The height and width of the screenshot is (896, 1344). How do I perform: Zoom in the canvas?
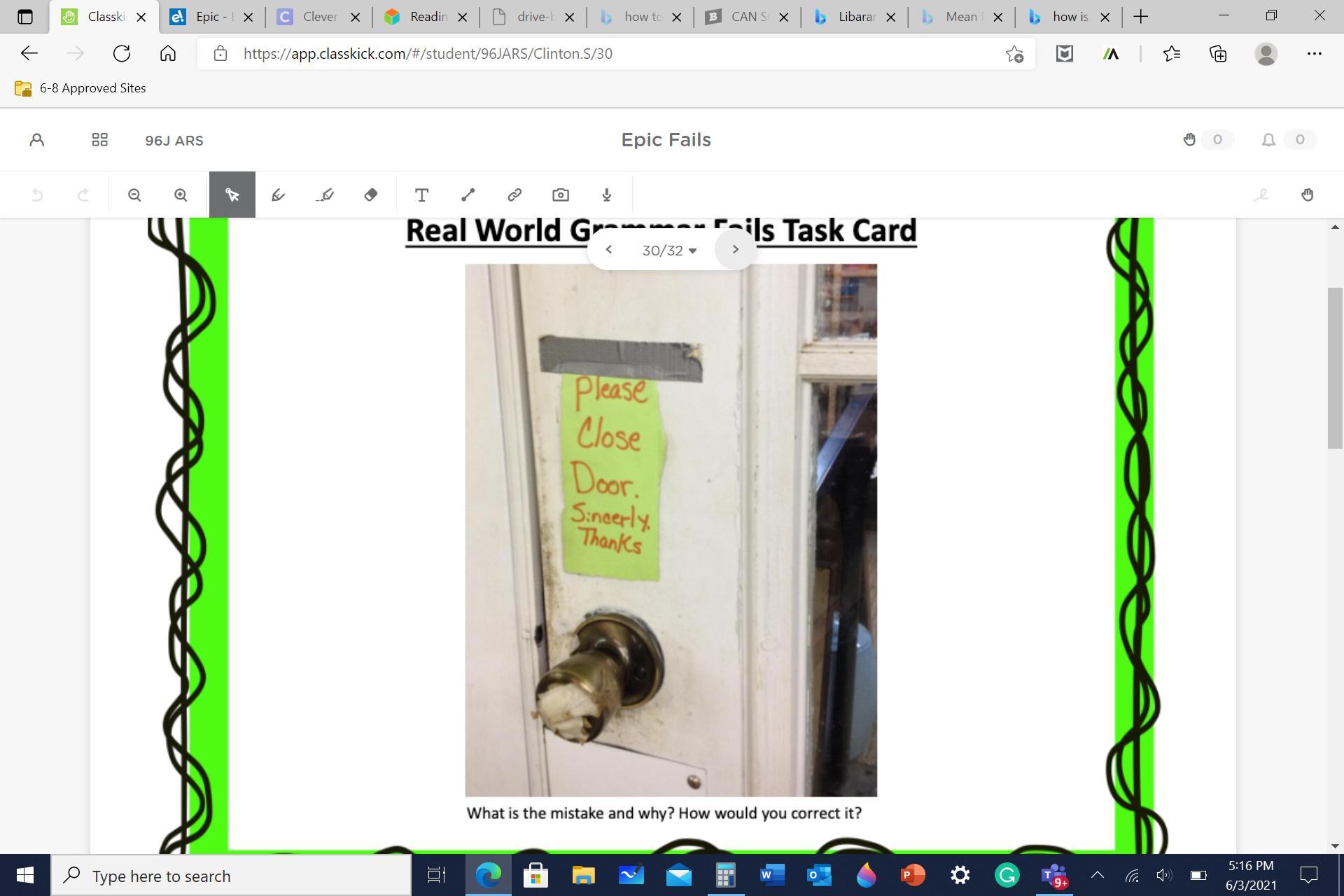181,195
